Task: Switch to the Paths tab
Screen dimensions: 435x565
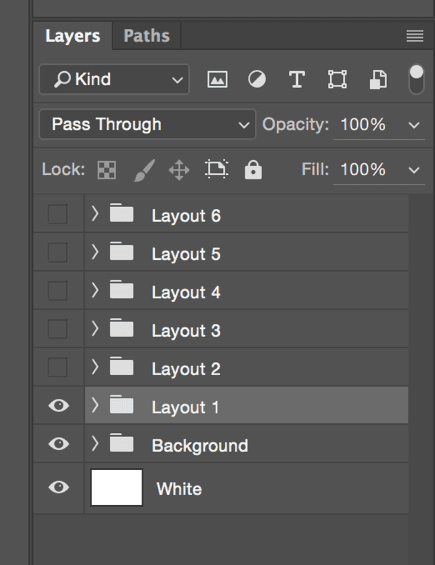Action: click(146, 36)
